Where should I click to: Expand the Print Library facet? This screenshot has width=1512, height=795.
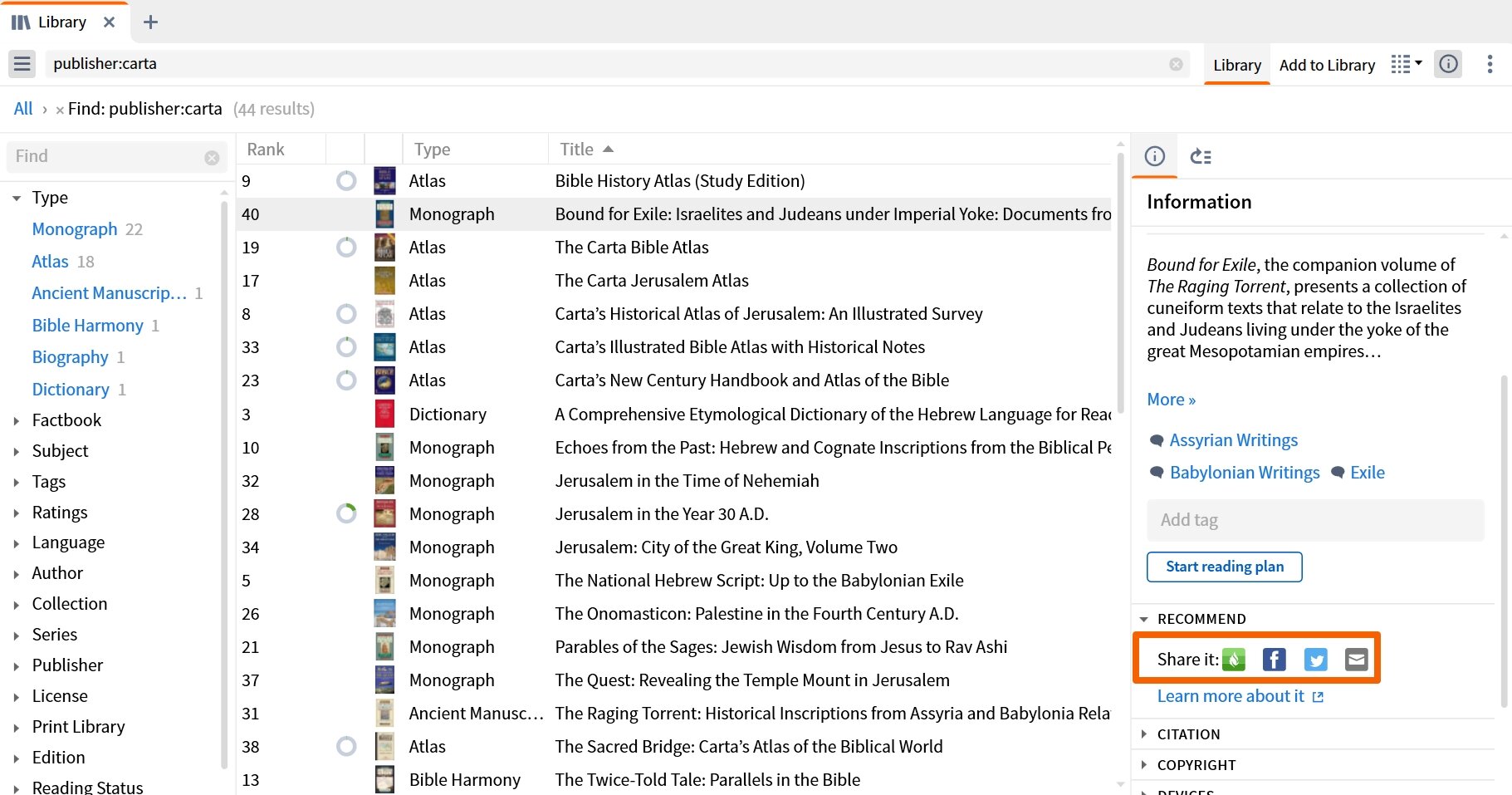coord(16,728)
